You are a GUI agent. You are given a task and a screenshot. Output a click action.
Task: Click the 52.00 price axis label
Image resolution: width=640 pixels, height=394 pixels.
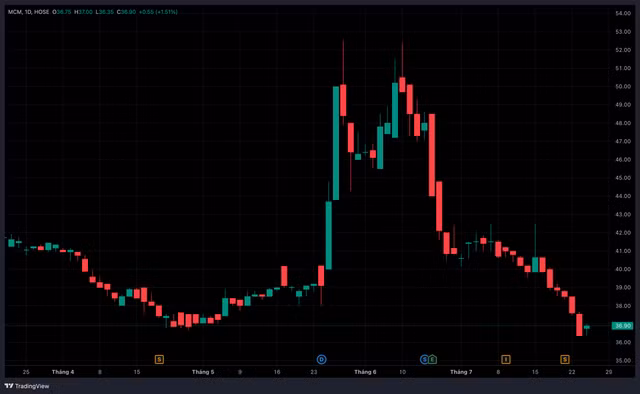pyautogui.click(x=623, y=50)
